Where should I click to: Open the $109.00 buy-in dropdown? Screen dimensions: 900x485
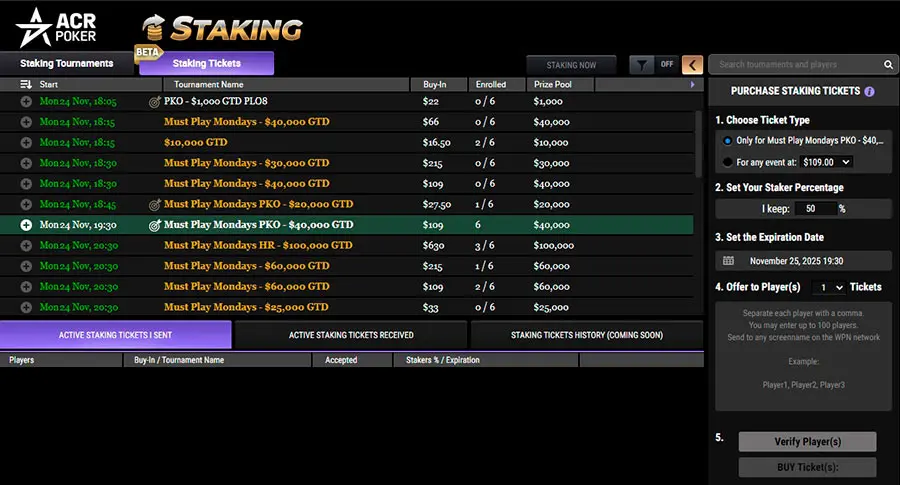pyautogui.click(x=826, y=162)
